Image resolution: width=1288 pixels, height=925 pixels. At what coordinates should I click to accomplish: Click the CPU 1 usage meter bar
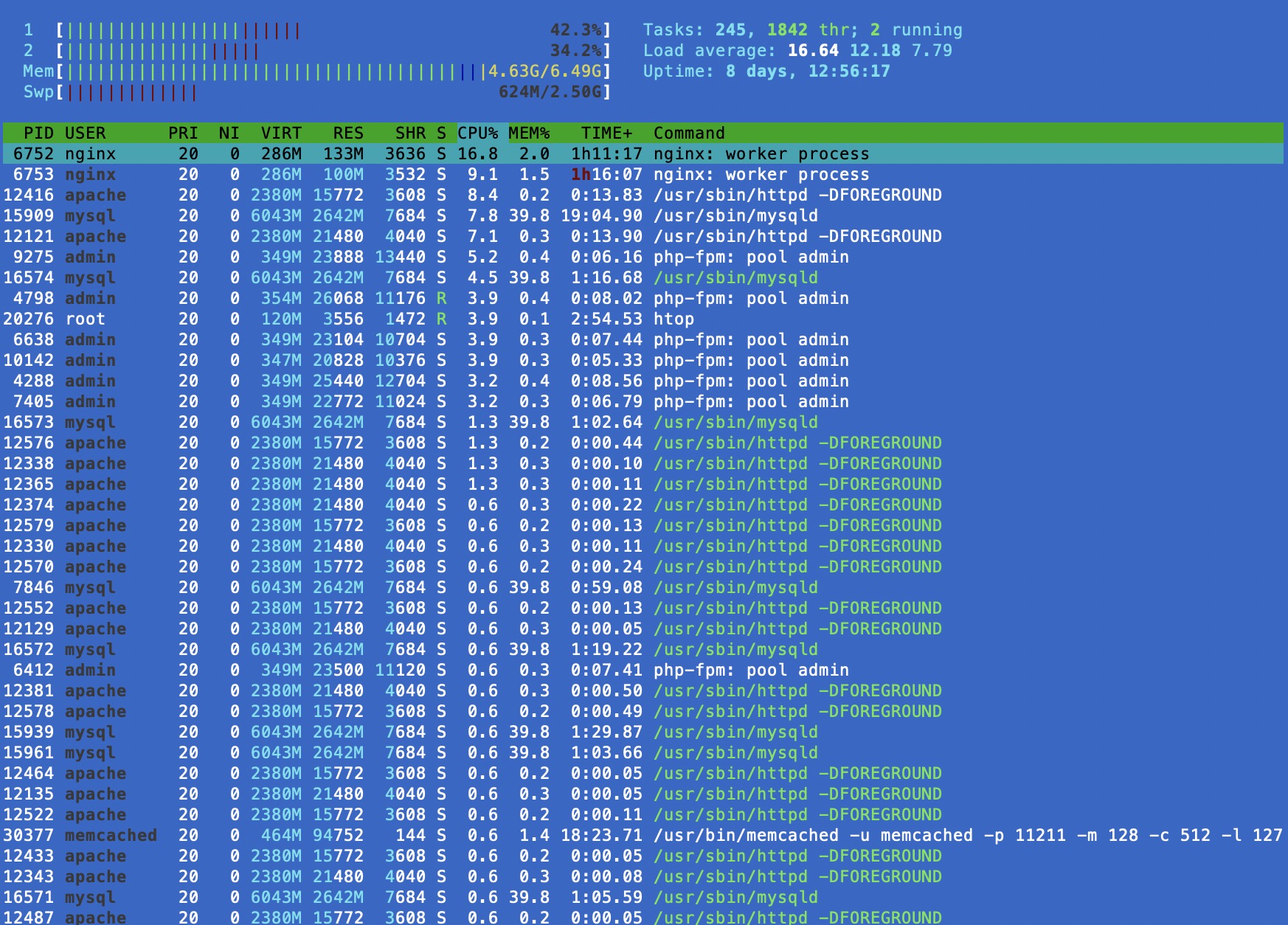tap(333, 30)
